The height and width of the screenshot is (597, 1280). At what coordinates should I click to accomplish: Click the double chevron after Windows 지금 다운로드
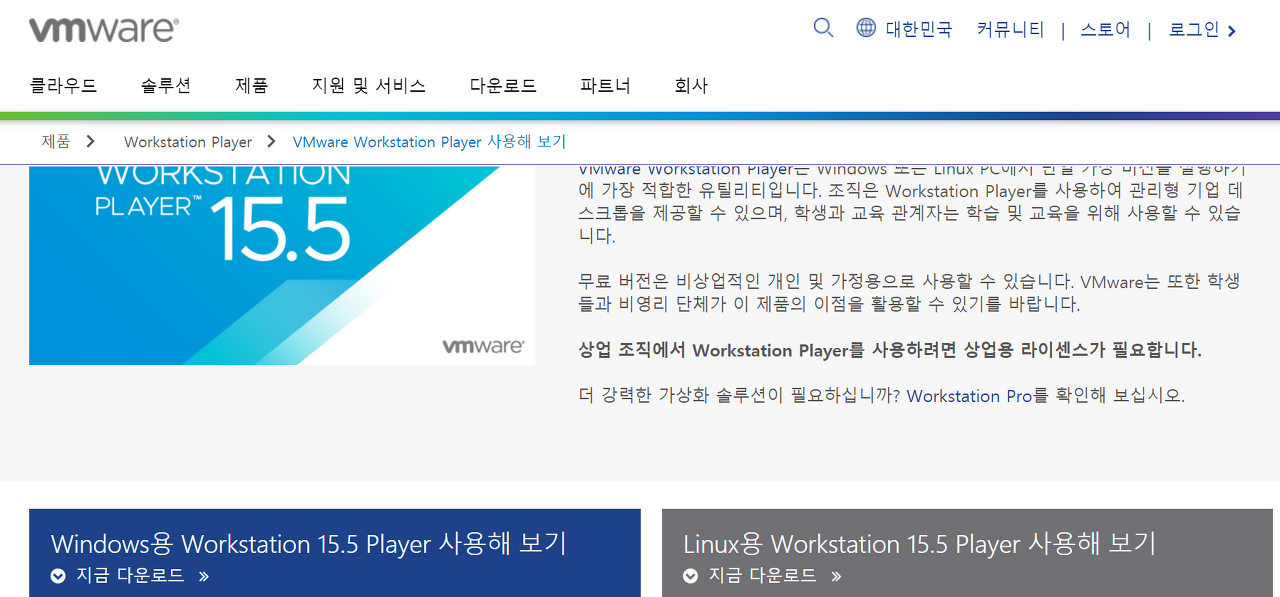pyautogui.click(x=204, y=576)
